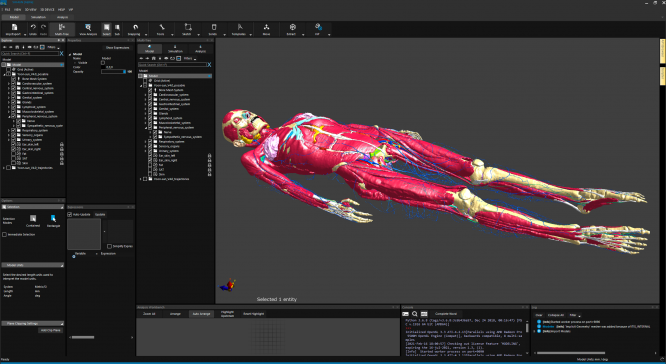Toggle Grid (Active) checkbox in Explorer
The width and height of the screenshot is (666, 364).
coord(8,69)
